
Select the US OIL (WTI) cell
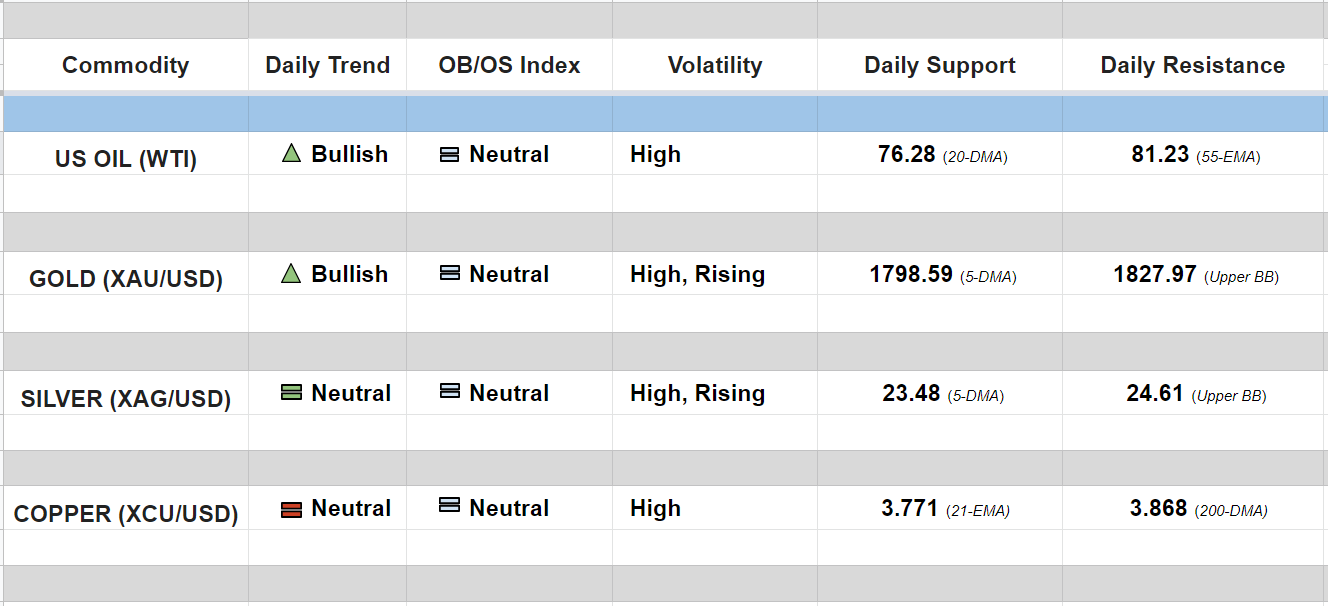coord(125,159)
